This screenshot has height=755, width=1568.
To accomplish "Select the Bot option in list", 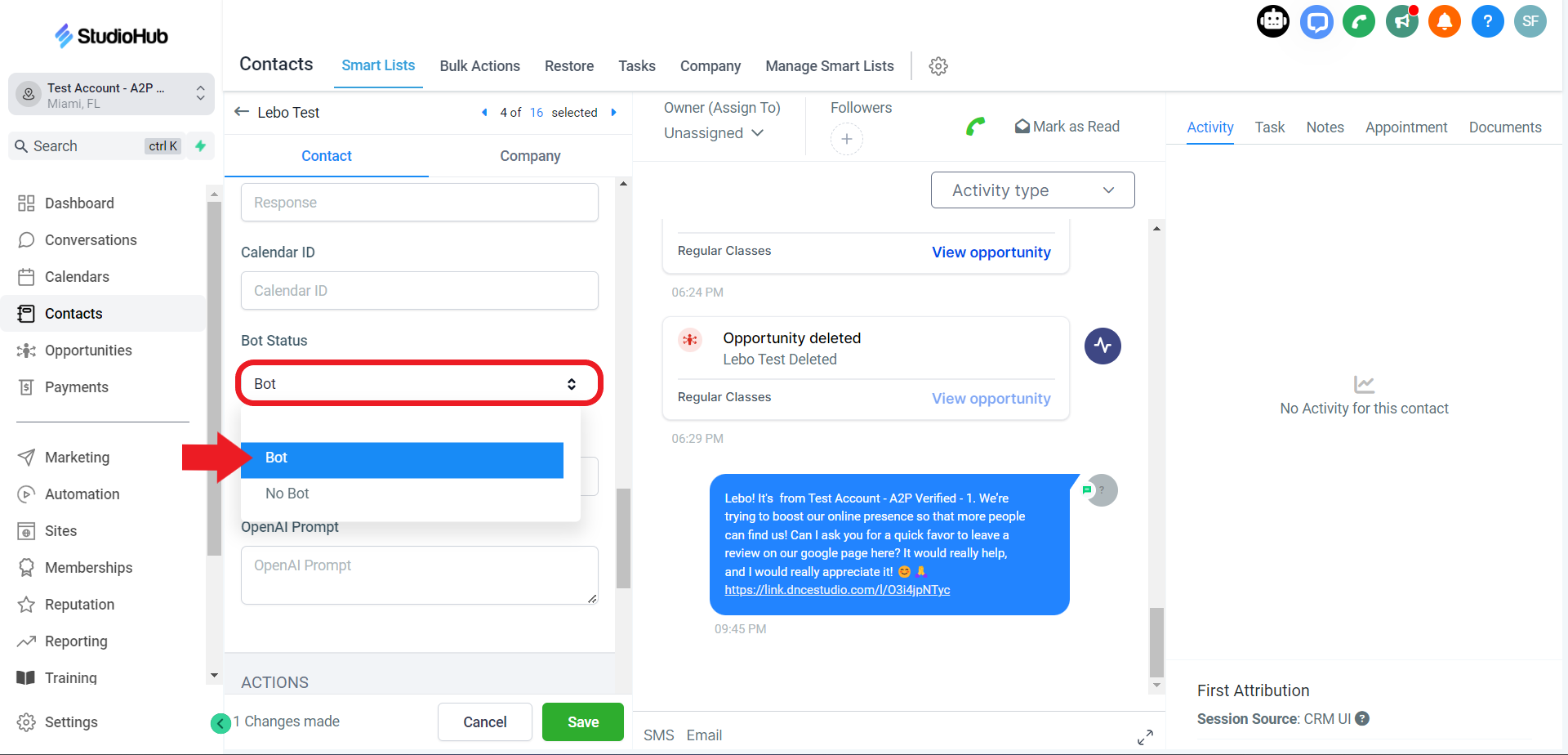I will tap(402, 460).
